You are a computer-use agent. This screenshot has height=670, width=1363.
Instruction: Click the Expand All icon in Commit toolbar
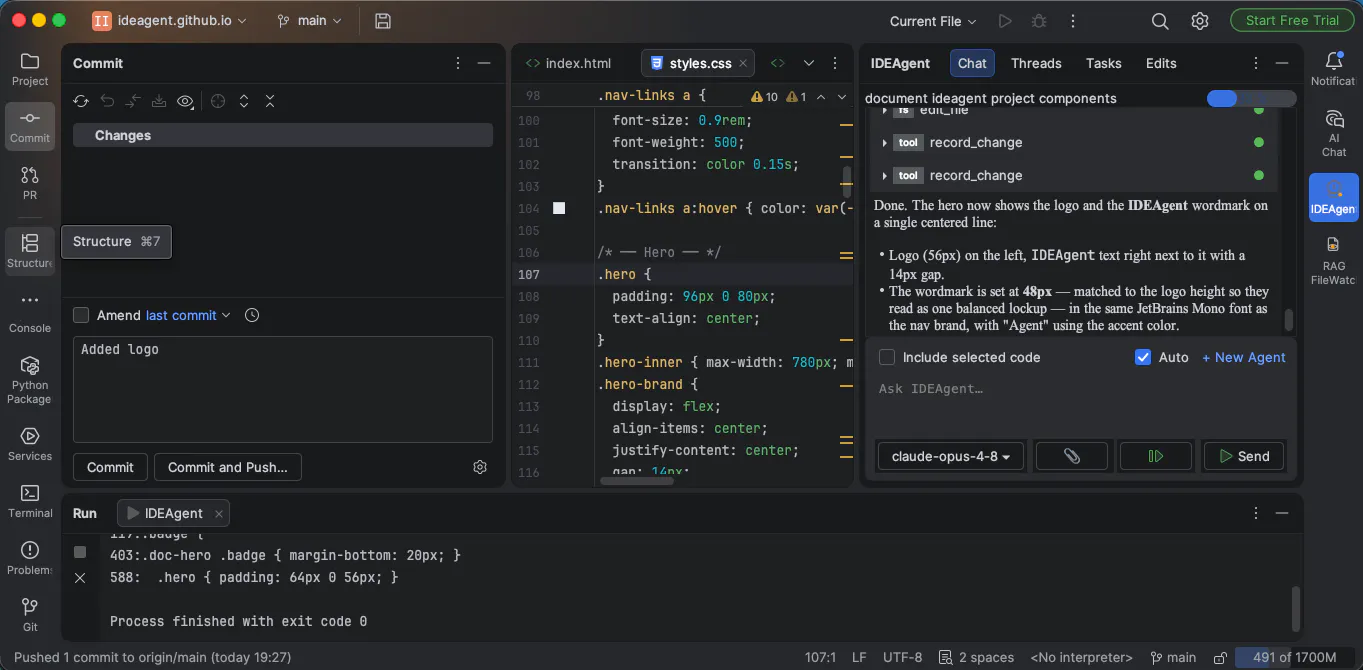[x=244, y=101]
